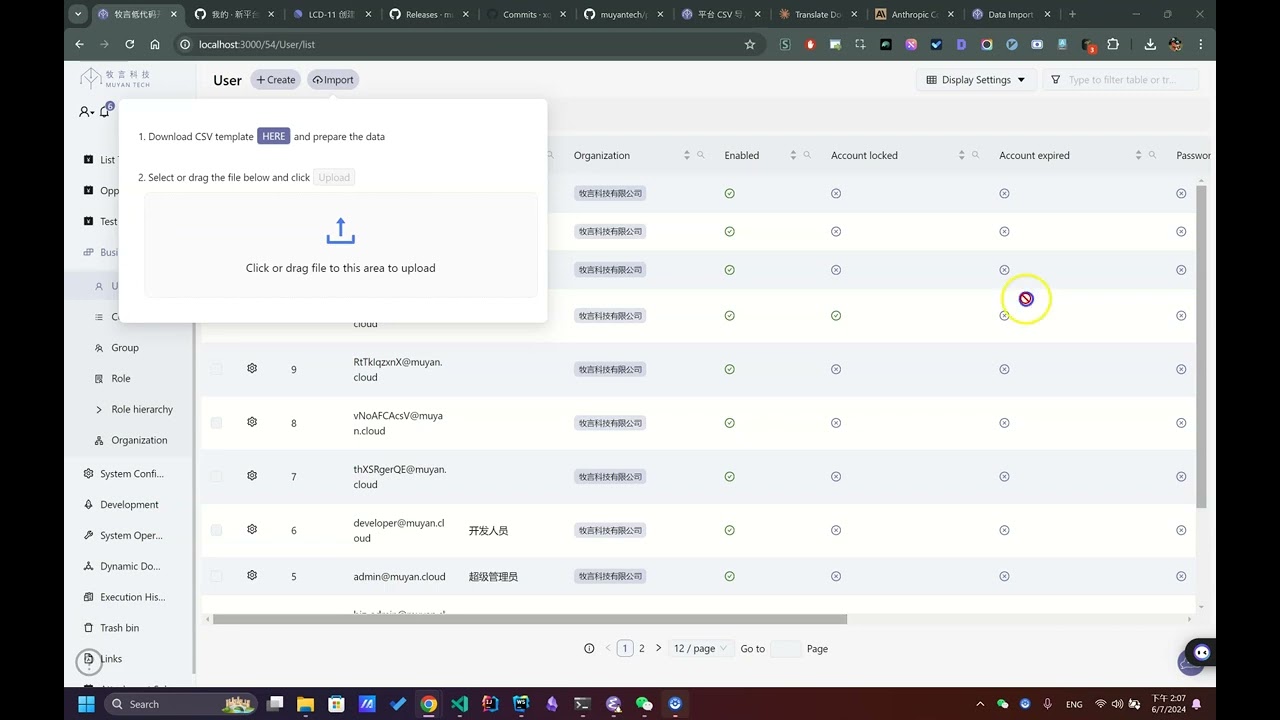Open the notification bell in the sidebar
Screen dimensions: 1280x720
click(x=104, y=111)
